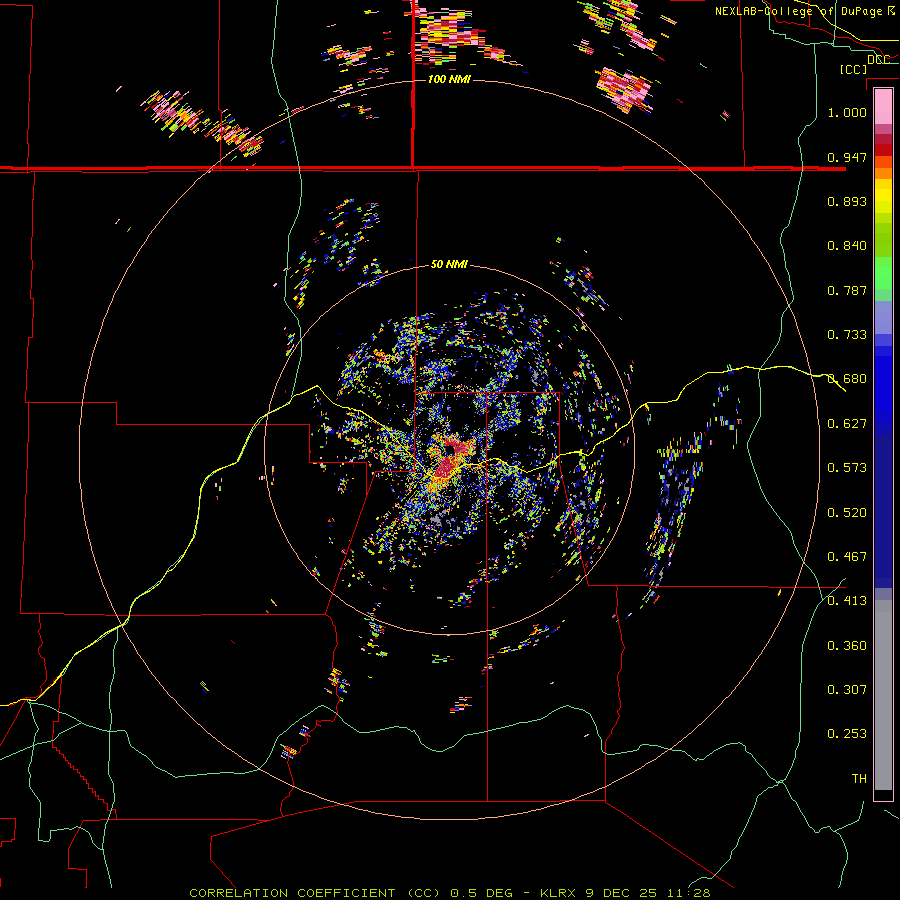Pick the gray segment of color bar
The width and height of the screenshot is (900, 900).
click(883, 695)
